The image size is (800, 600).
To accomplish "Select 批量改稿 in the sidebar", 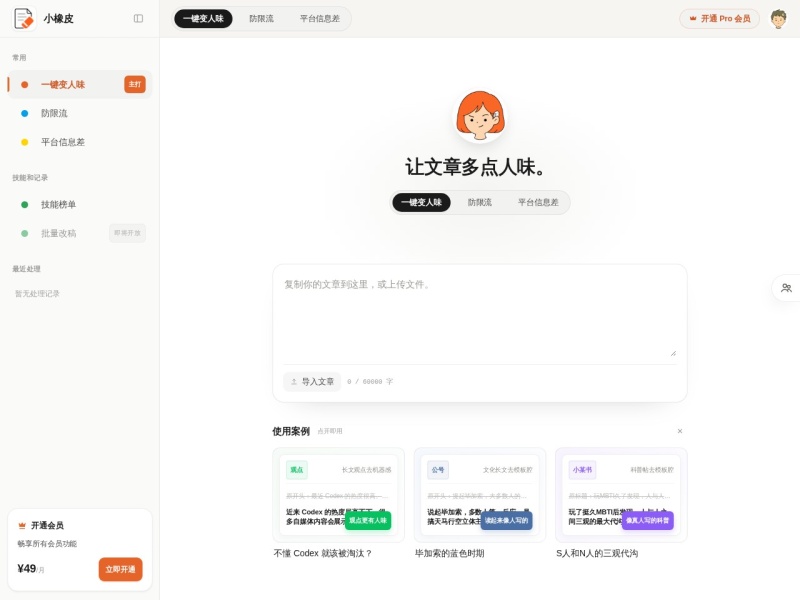I will (x=80, y=233).
